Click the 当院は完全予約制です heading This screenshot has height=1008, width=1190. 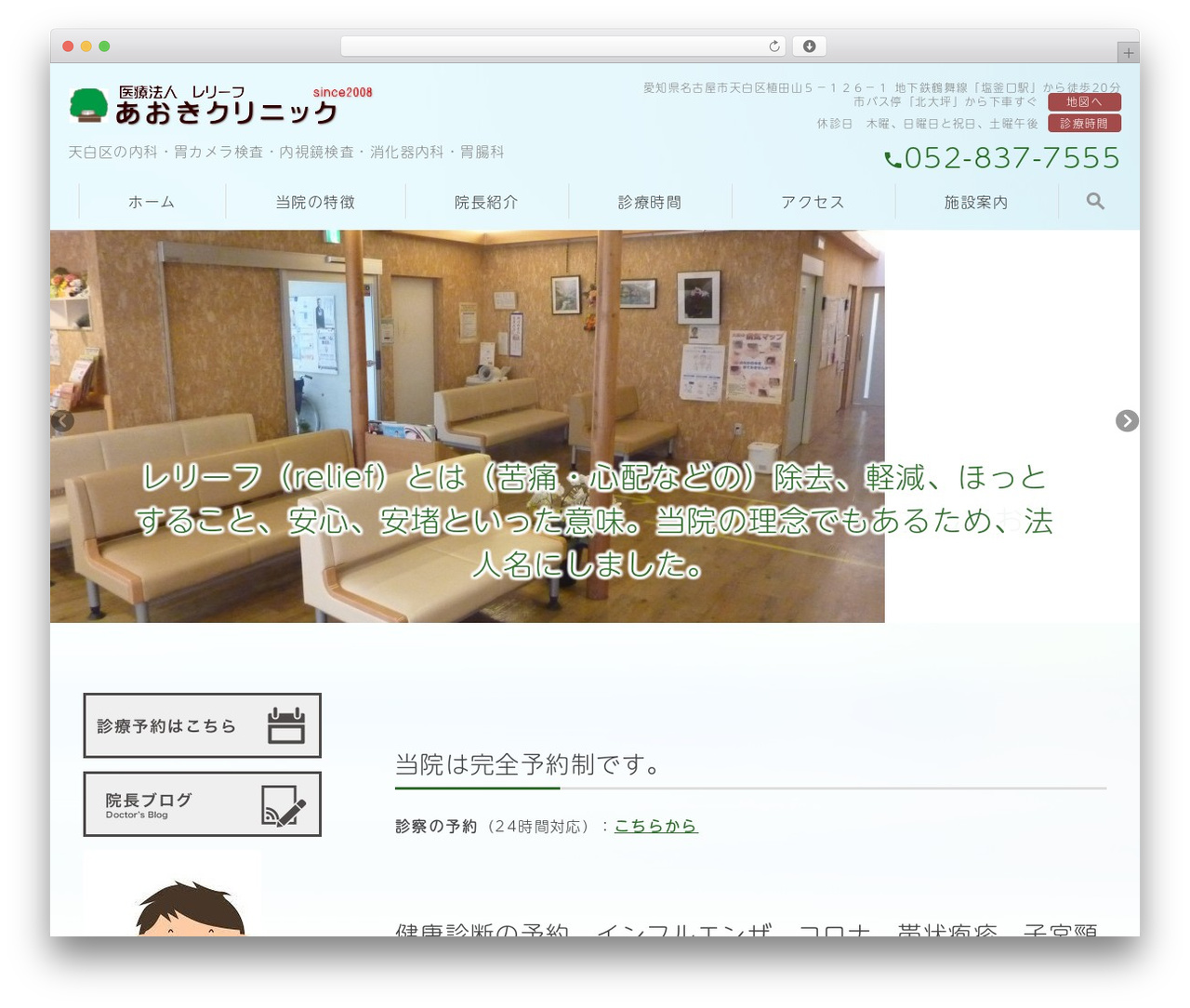[529, 764]
